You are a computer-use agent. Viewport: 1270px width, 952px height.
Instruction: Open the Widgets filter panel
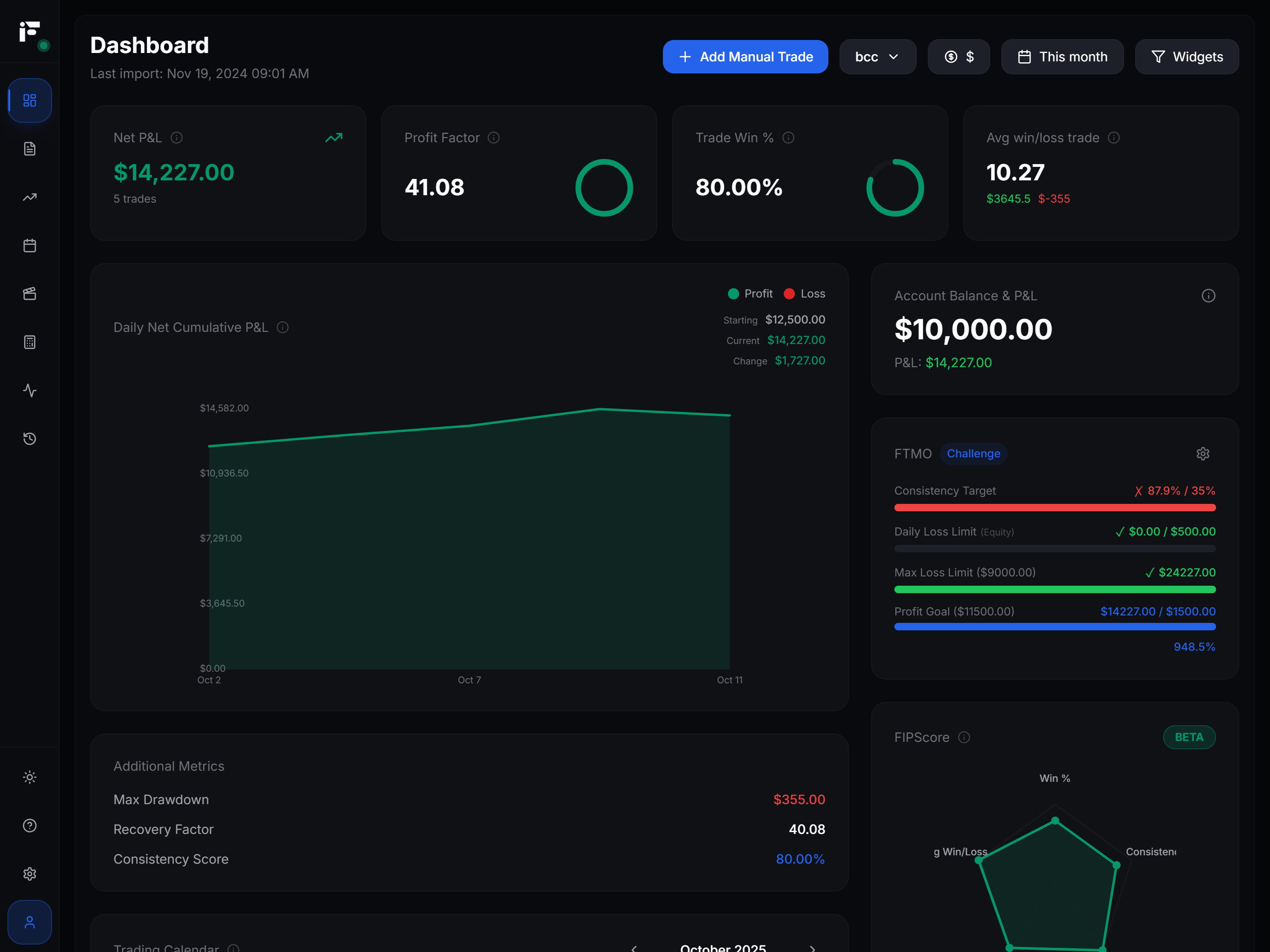point(1186,57)
